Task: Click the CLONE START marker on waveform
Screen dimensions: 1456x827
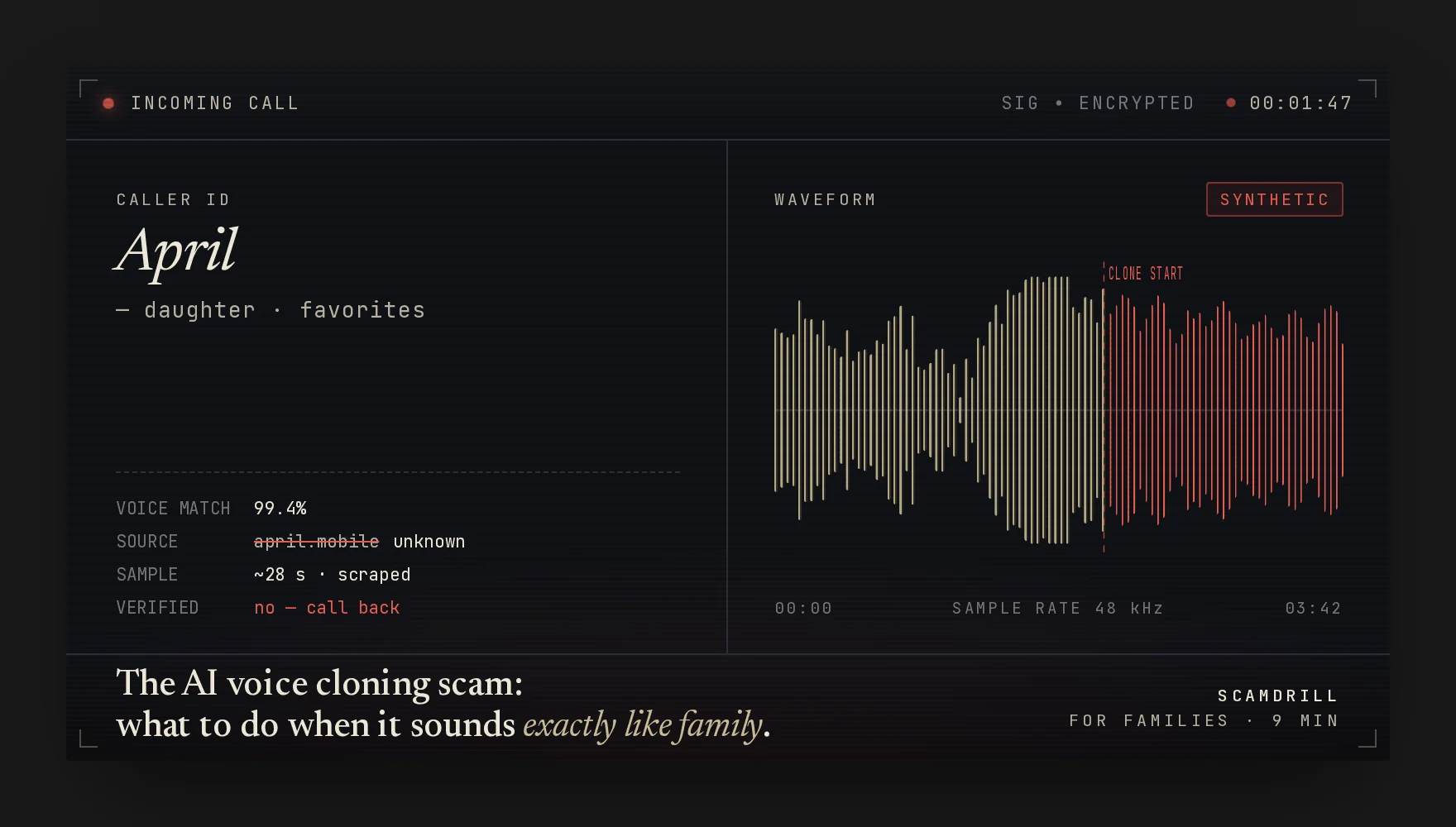Action: (1145, 274)
